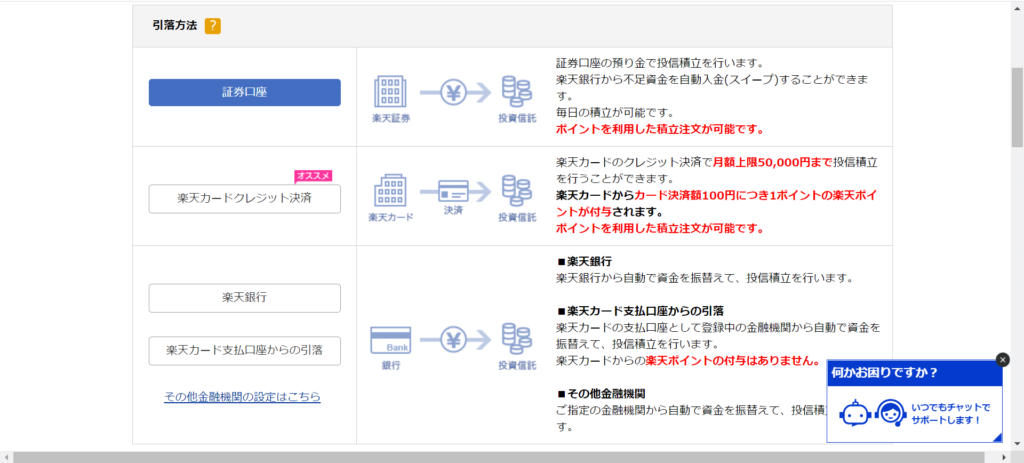
Task: Click yen arrow icon in 証券口座 row
Action: (455, 93)
